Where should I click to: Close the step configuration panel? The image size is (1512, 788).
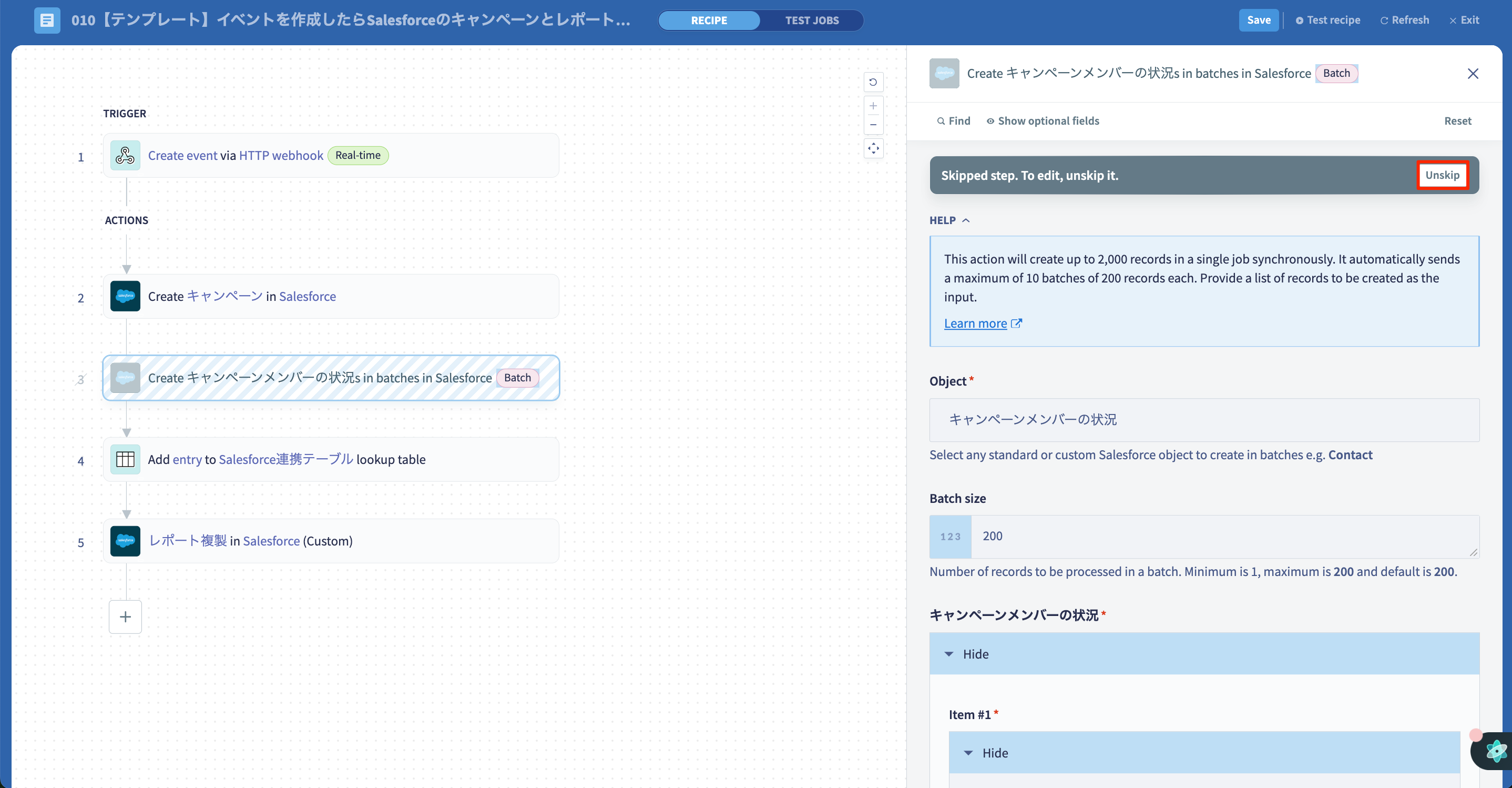point(1473,74)
